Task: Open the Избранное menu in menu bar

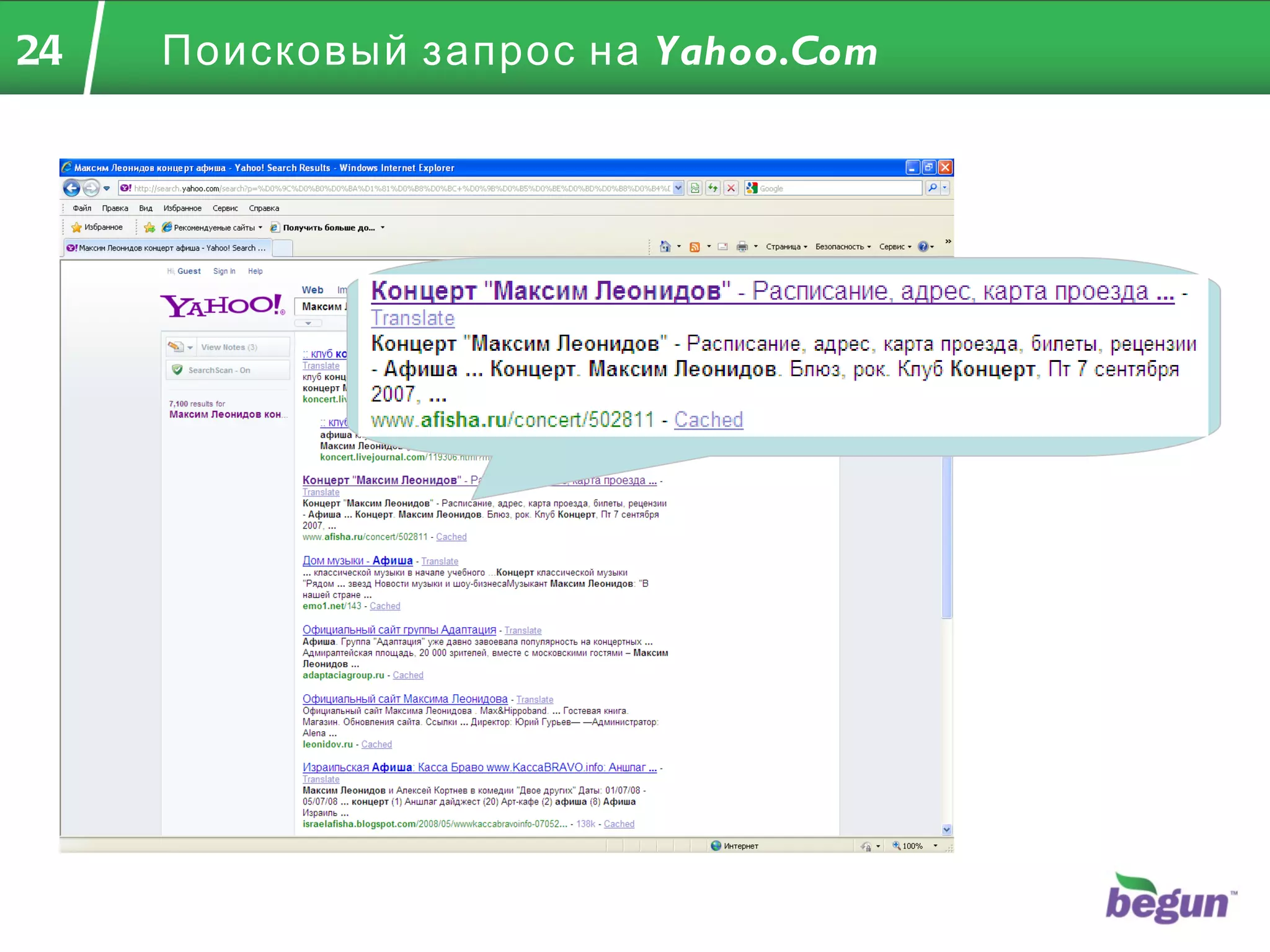Action: pos(182,208)
